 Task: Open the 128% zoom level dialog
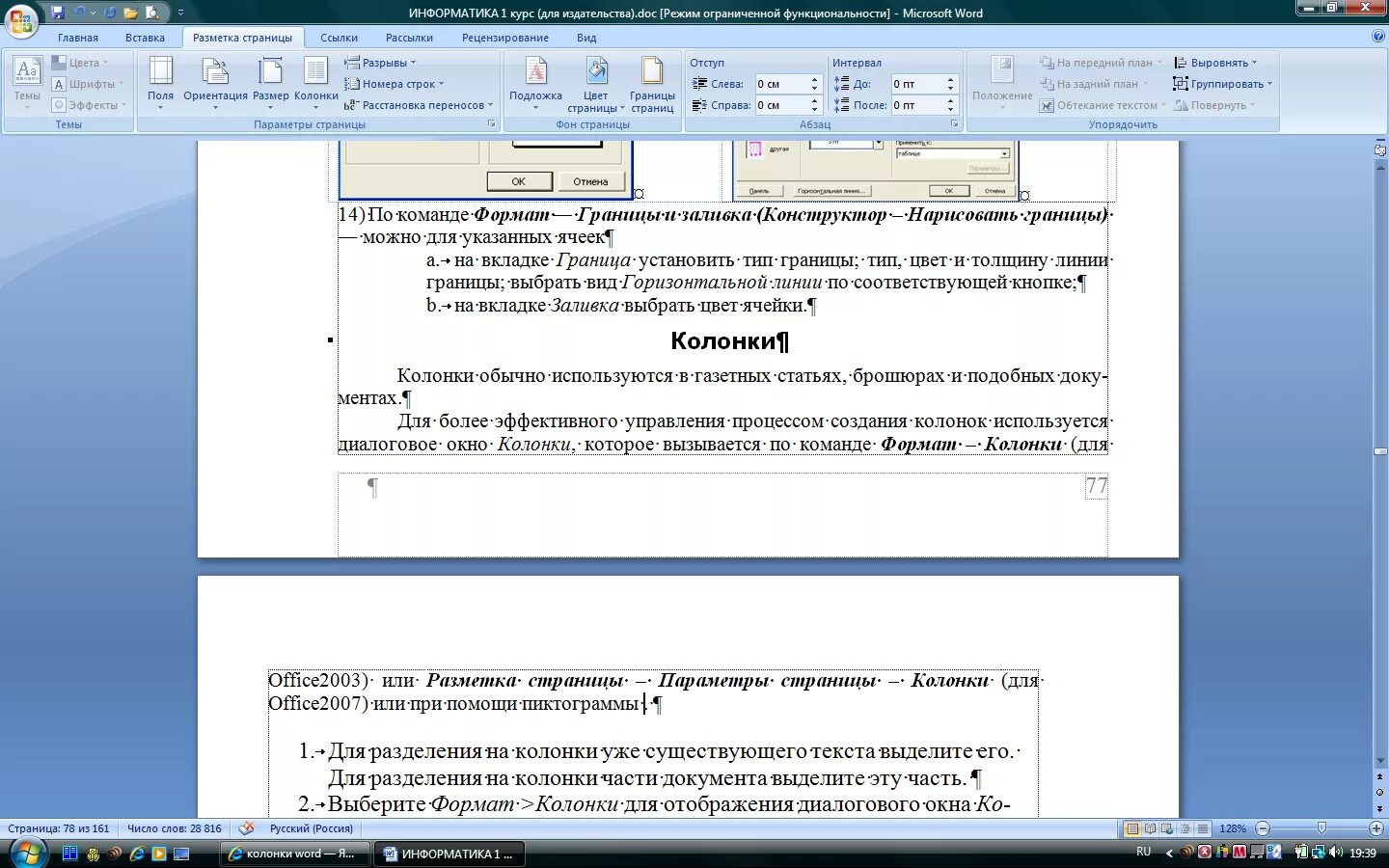pyautogui.click(x=1233, y=828)
